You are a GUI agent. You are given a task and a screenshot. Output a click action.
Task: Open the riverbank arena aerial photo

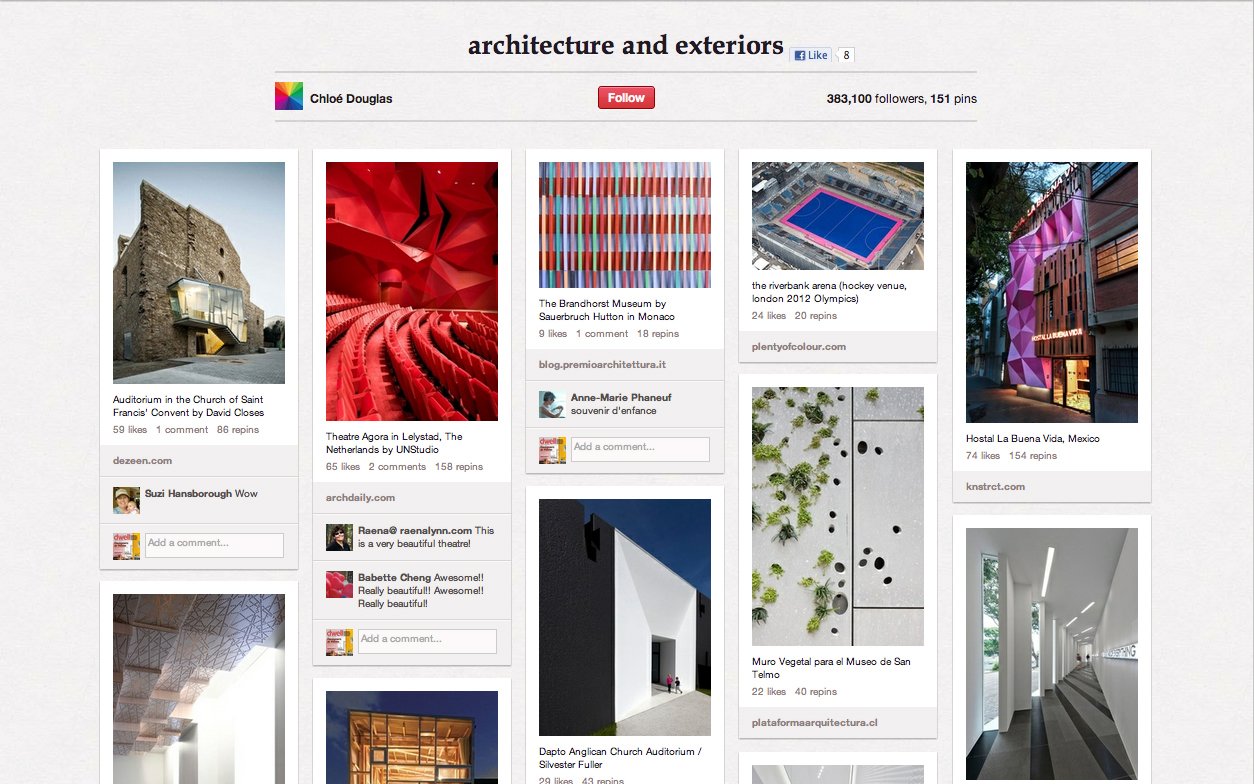(837, 215)
